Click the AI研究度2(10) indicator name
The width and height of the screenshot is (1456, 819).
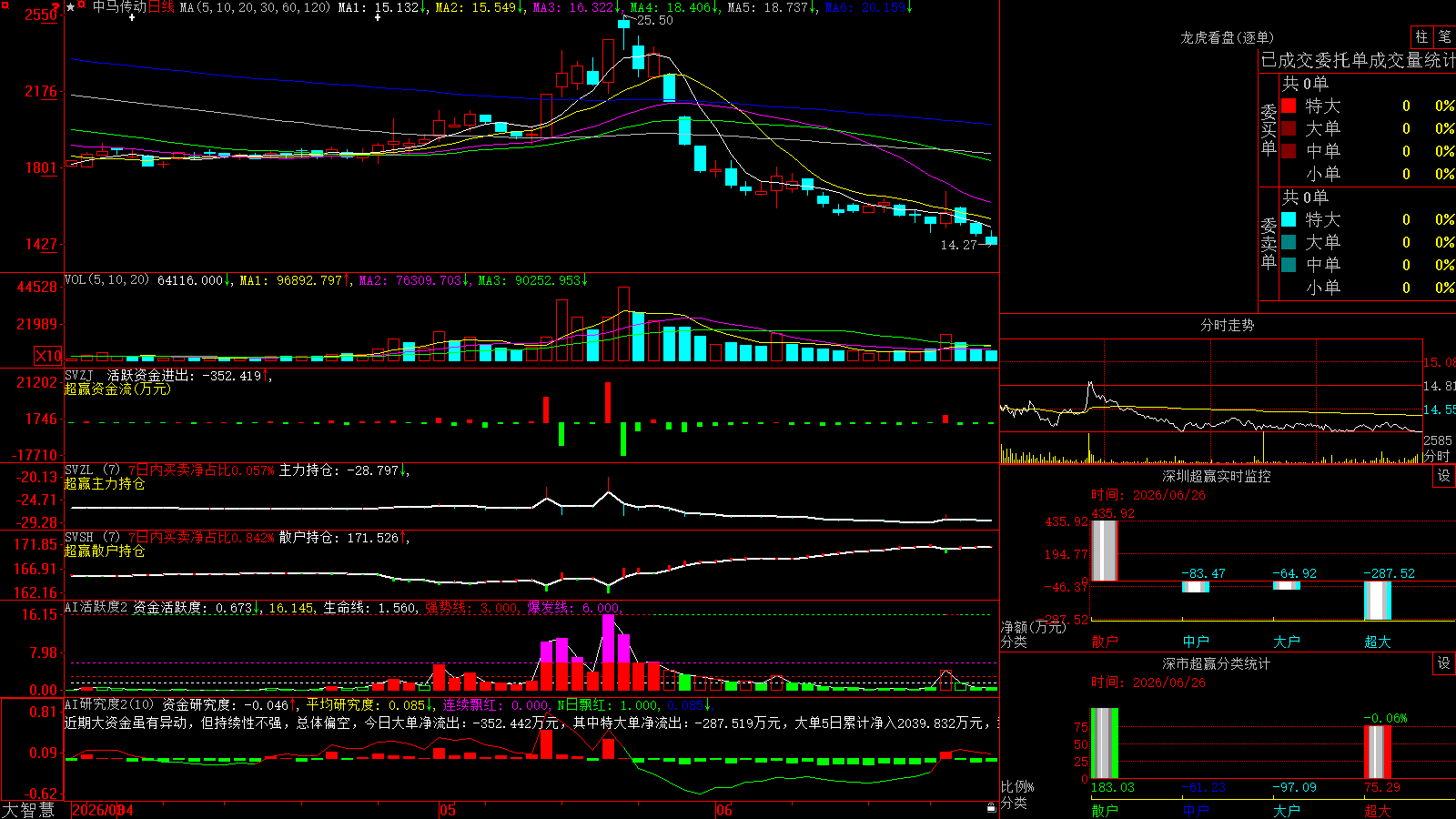tap(109, 704)
